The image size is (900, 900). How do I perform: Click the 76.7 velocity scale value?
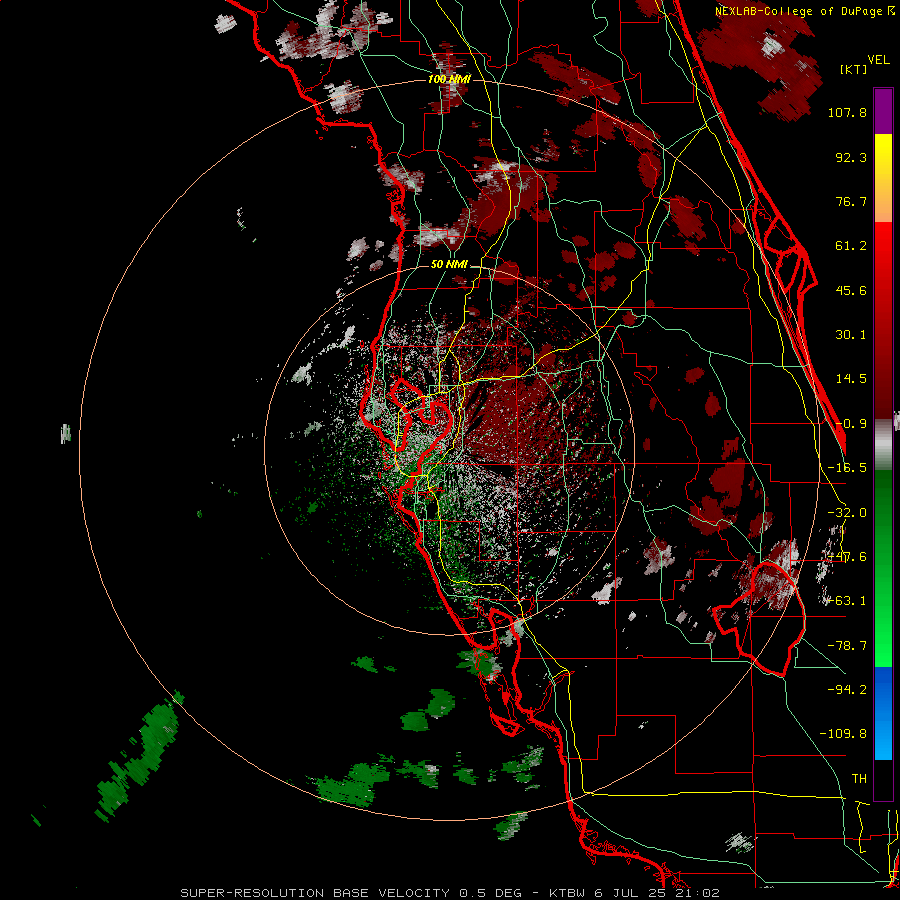click(851, 201)
